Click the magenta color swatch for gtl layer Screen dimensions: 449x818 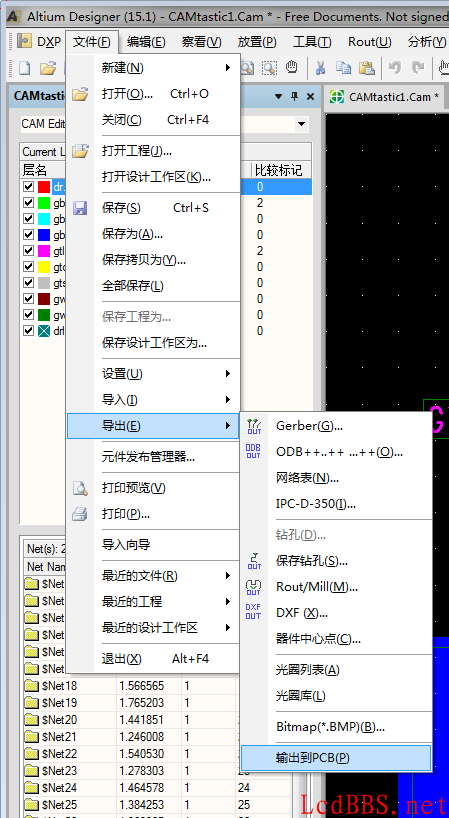pos(44,251)
